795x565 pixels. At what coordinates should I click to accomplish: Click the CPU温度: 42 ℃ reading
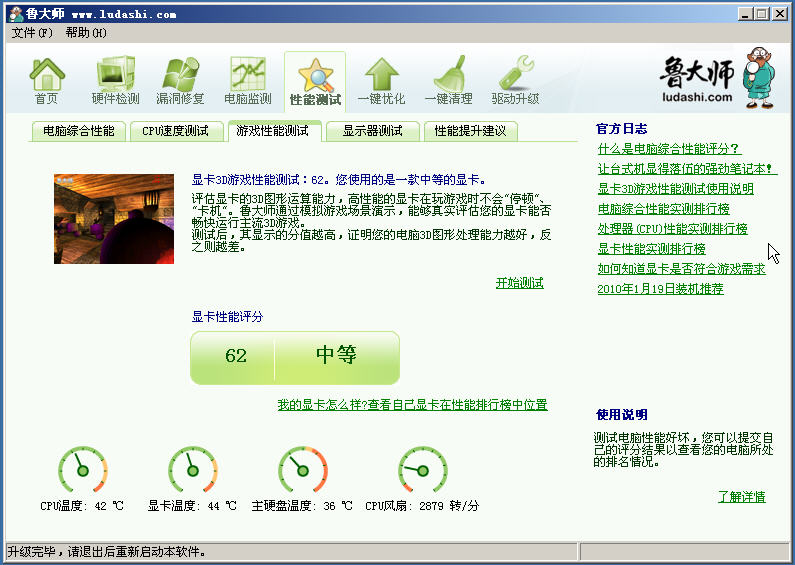click(82, 506)
